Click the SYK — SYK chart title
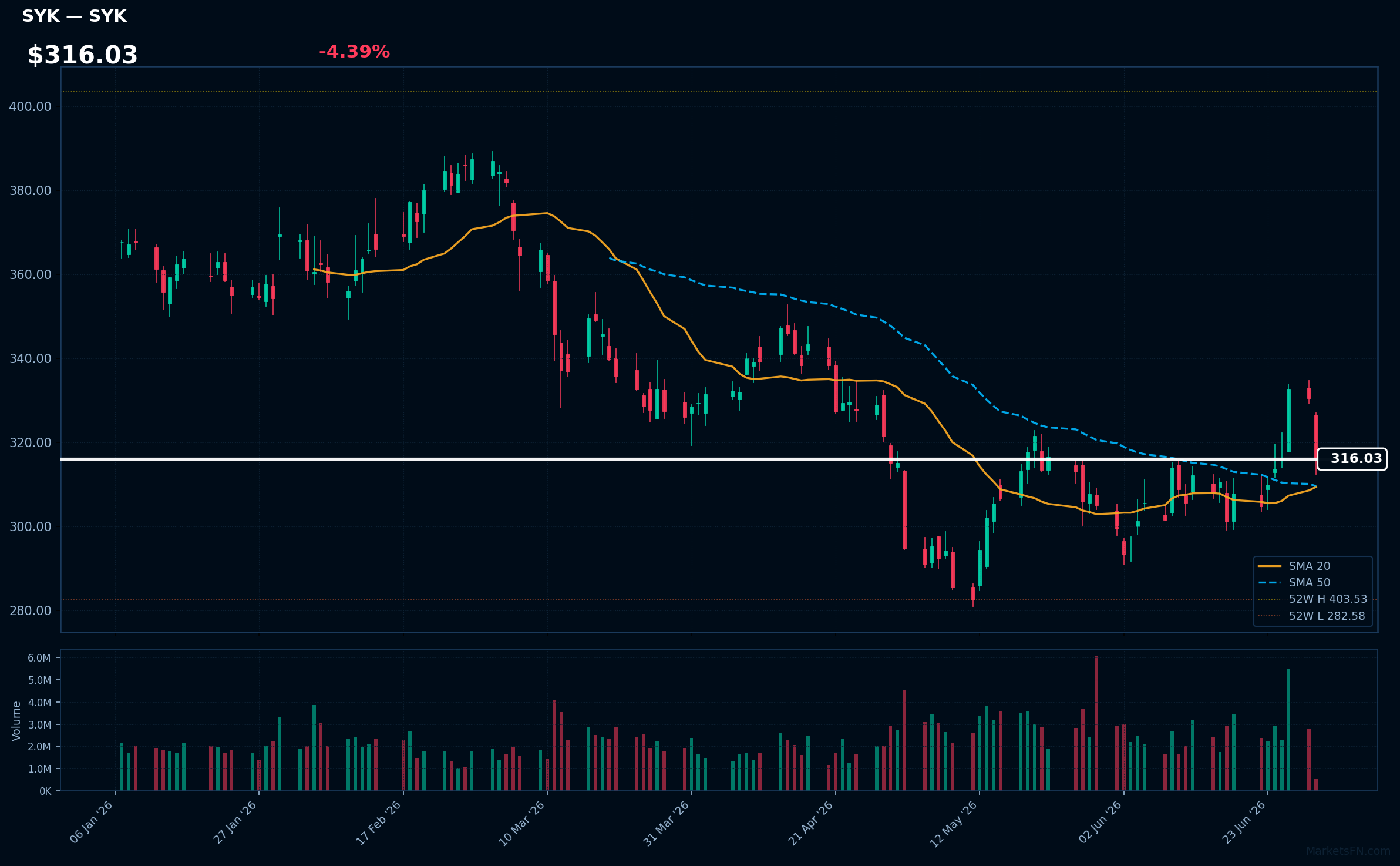 pos(75,16)
